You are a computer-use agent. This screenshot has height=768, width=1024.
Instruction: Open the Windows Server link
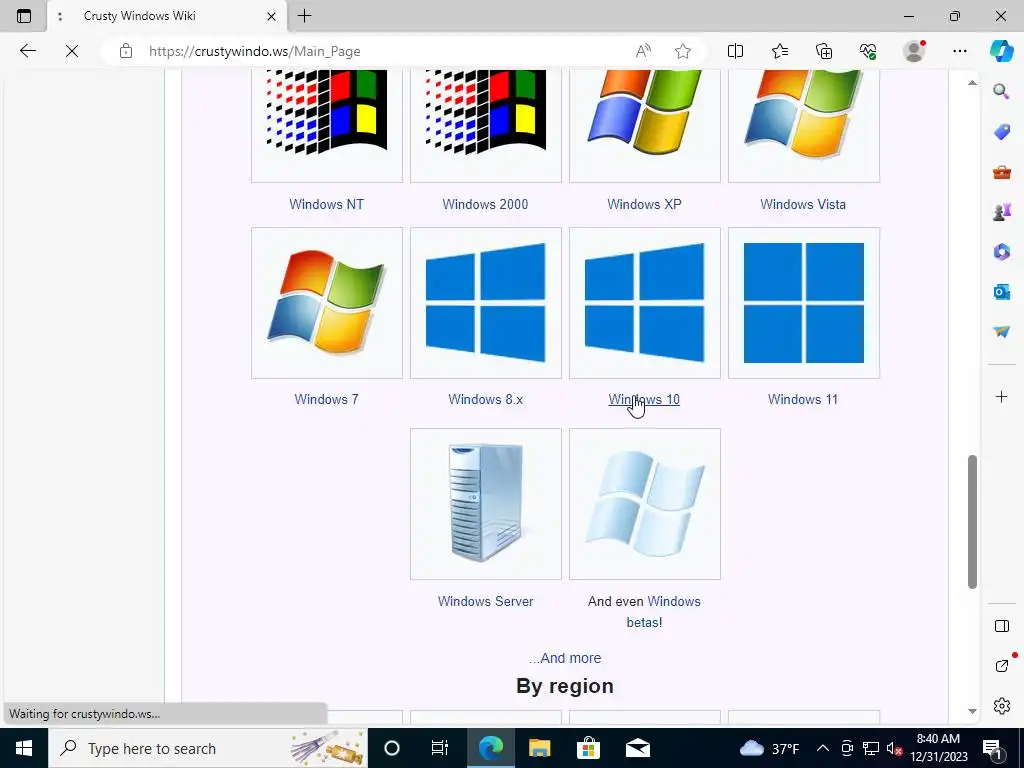pyautogui.click(x=485, y=601)
